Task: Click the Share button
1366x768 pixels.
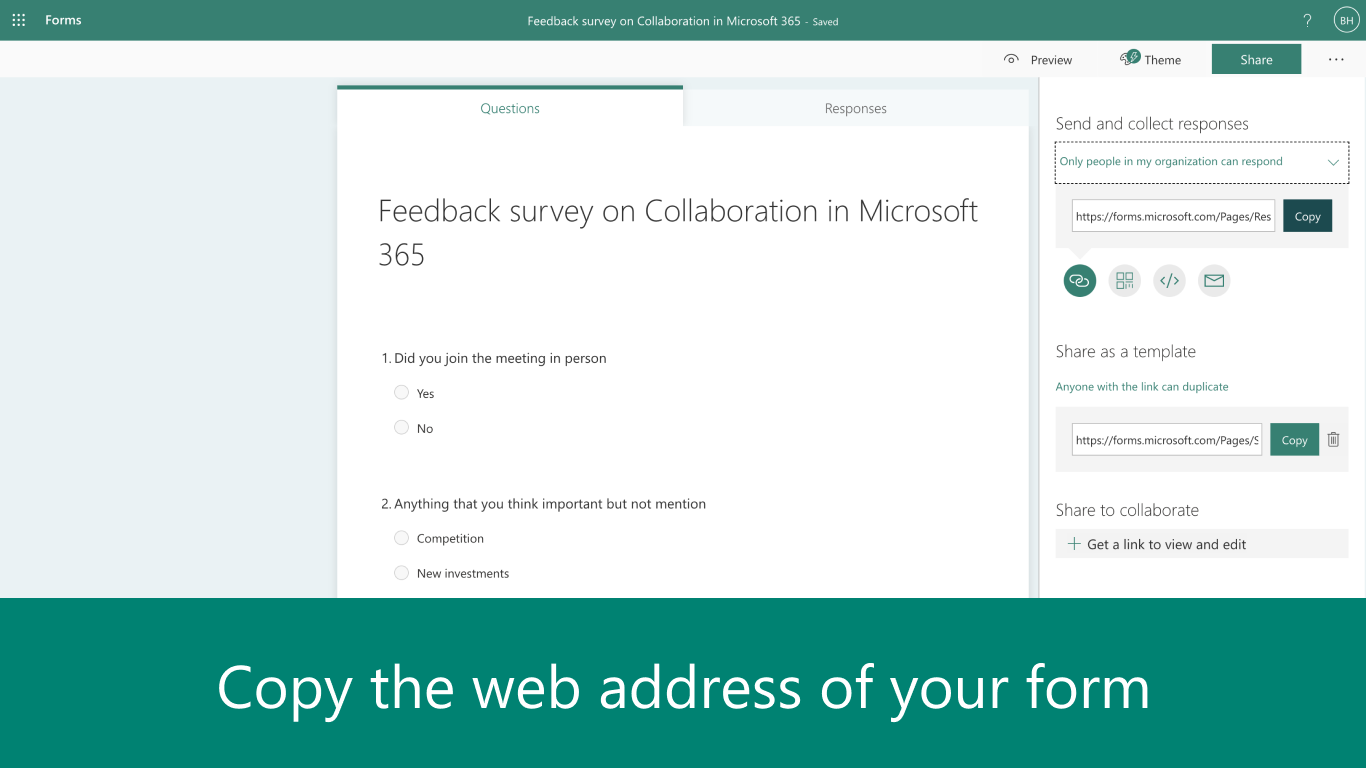Action: click(x=1256, y=59)
